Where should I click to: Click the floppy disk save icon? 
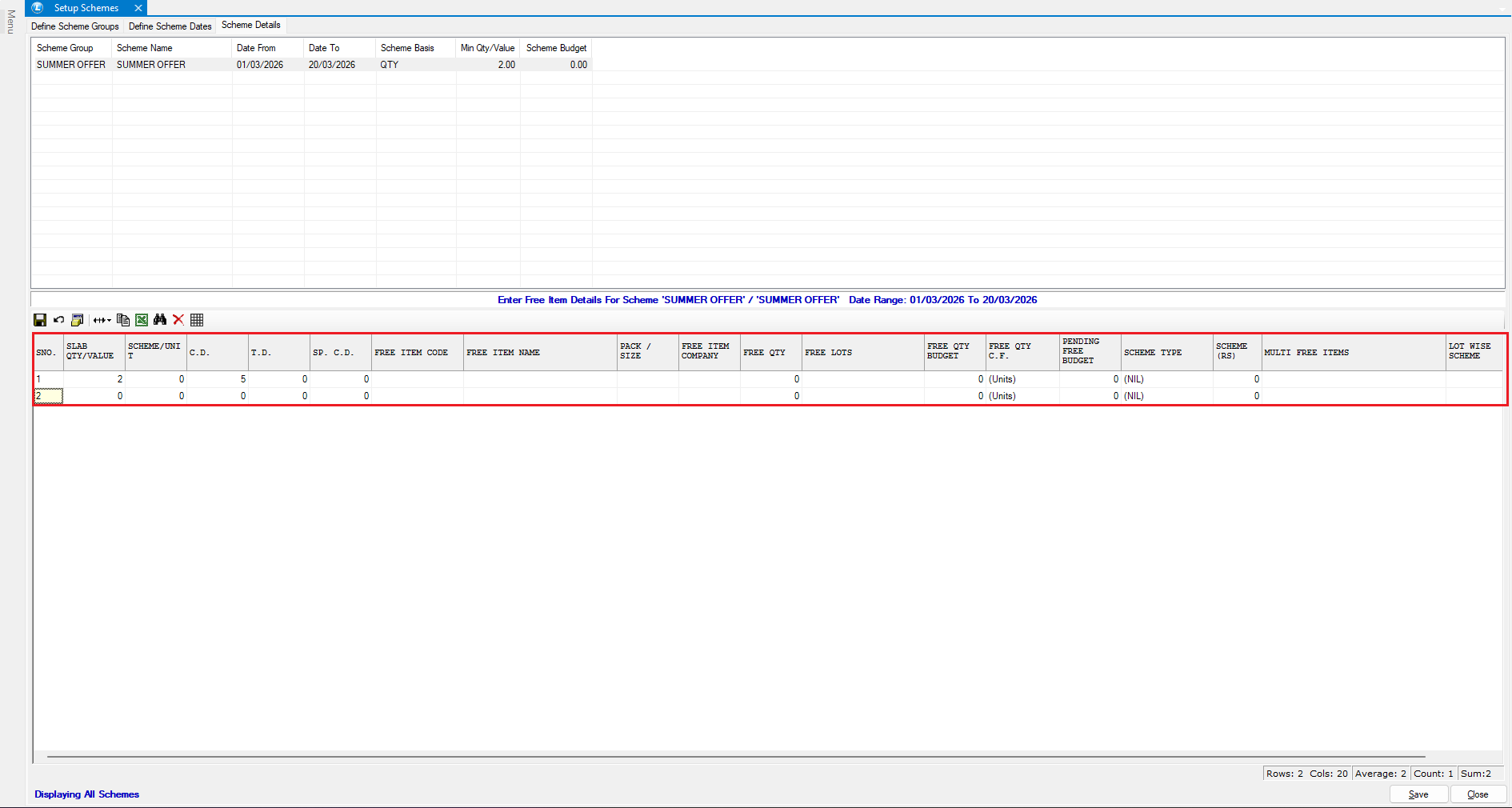pyautogui.click(x=40, y=320)
